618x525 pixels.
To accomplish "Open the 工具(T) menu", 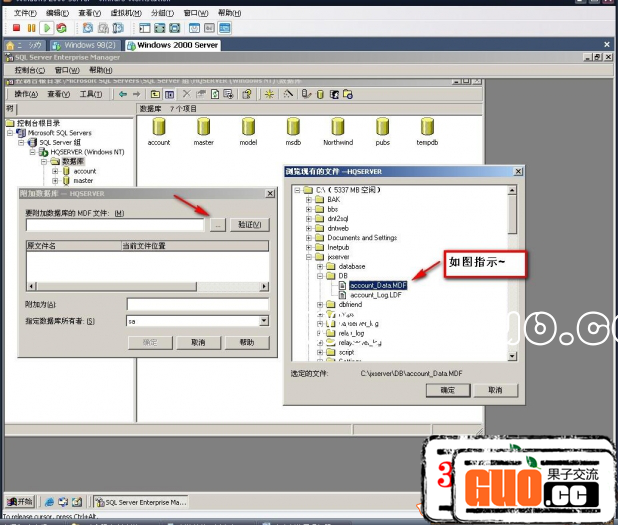I will (x=91, y=94).
